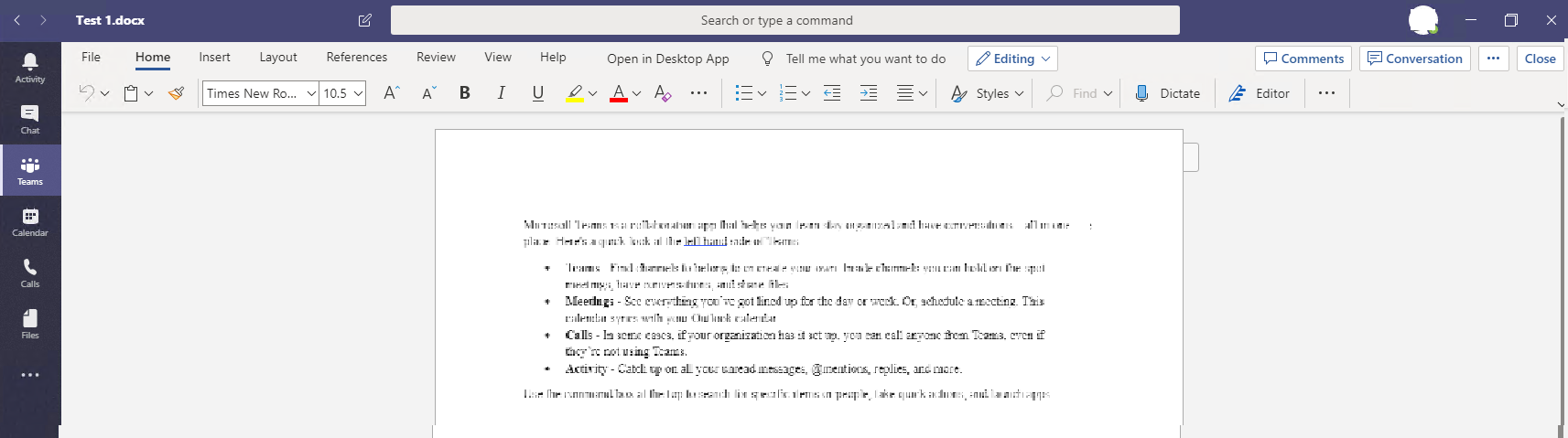Select the Format Painter brush

click(177, 93)
